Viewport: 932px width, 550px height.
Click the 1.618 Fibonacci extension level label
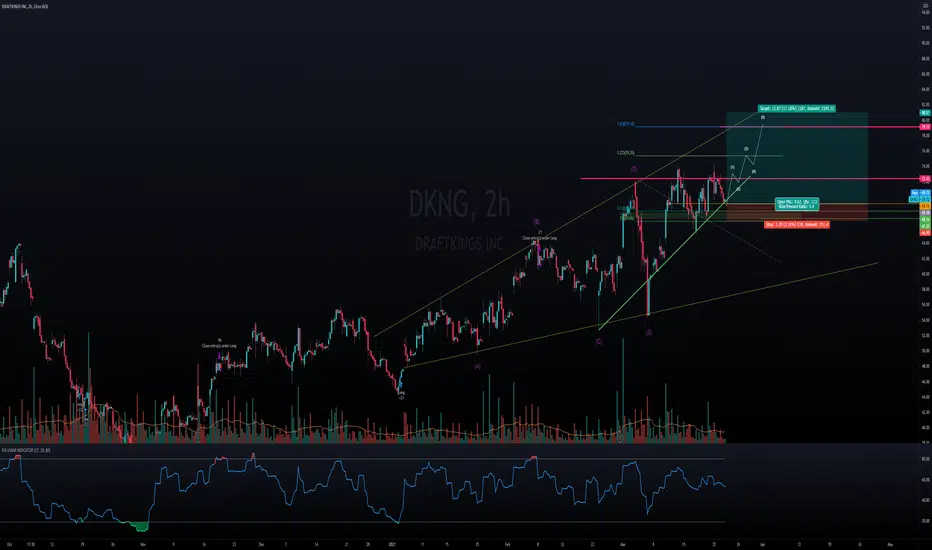click(625, 125)
